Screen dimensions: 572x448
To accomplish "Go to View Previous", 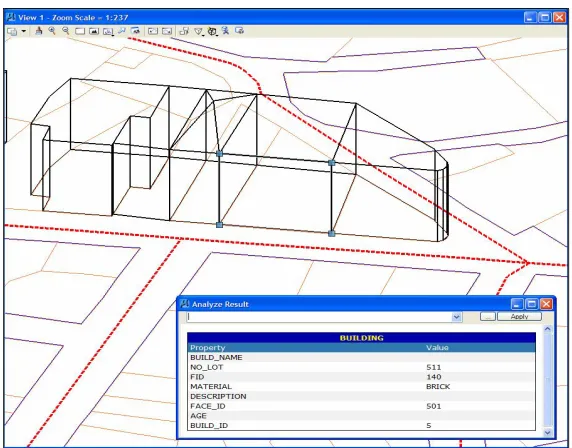I will [153, 31].
